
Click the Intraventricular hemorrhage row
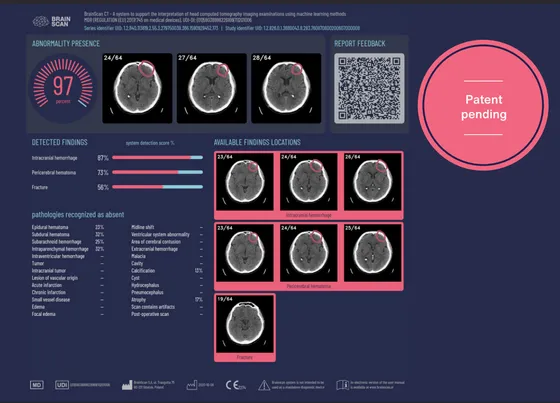68,256
